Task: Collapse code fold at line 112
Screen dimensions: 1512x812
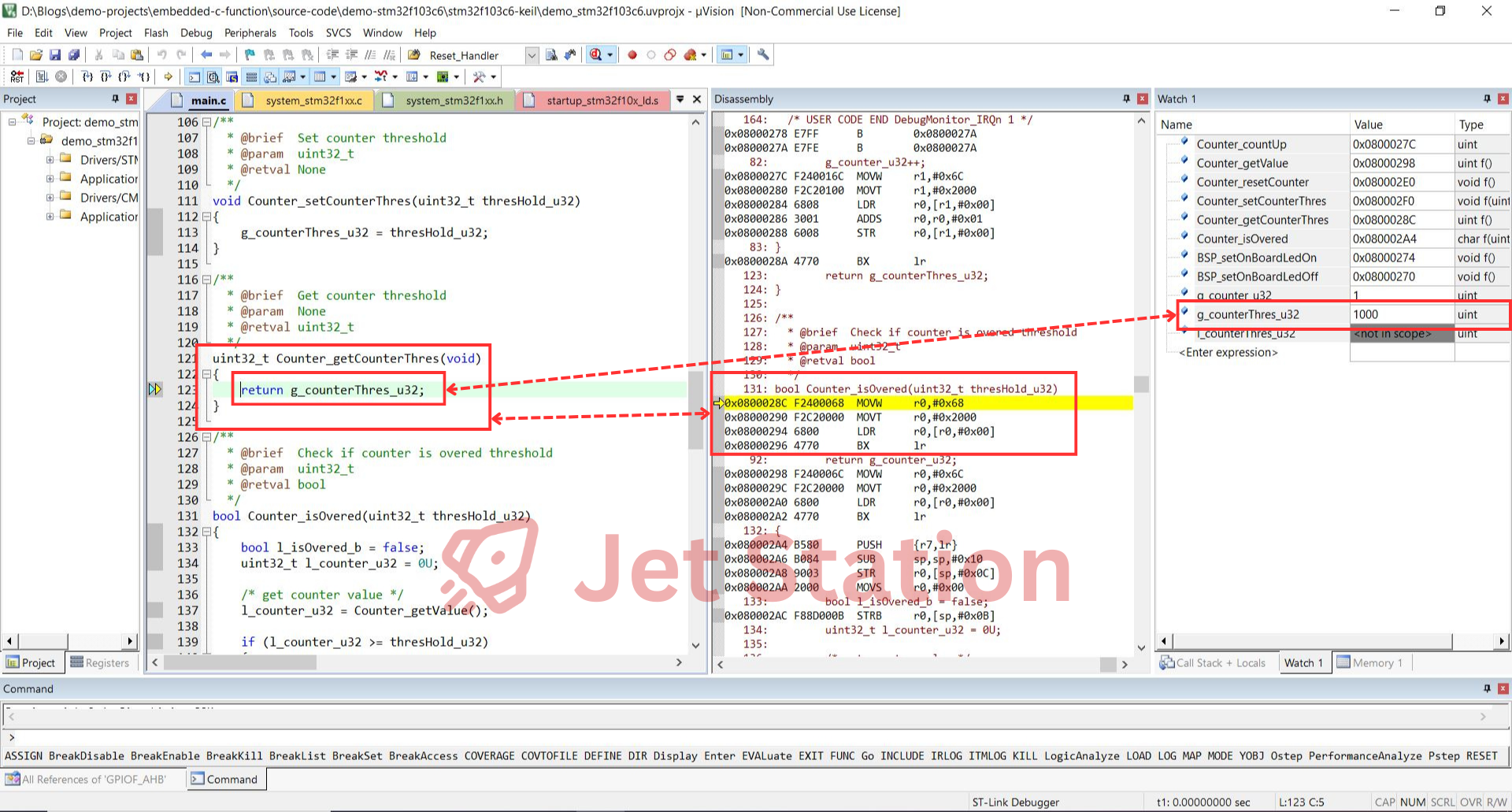Action: pyautogui.click(x=206, y=217)
